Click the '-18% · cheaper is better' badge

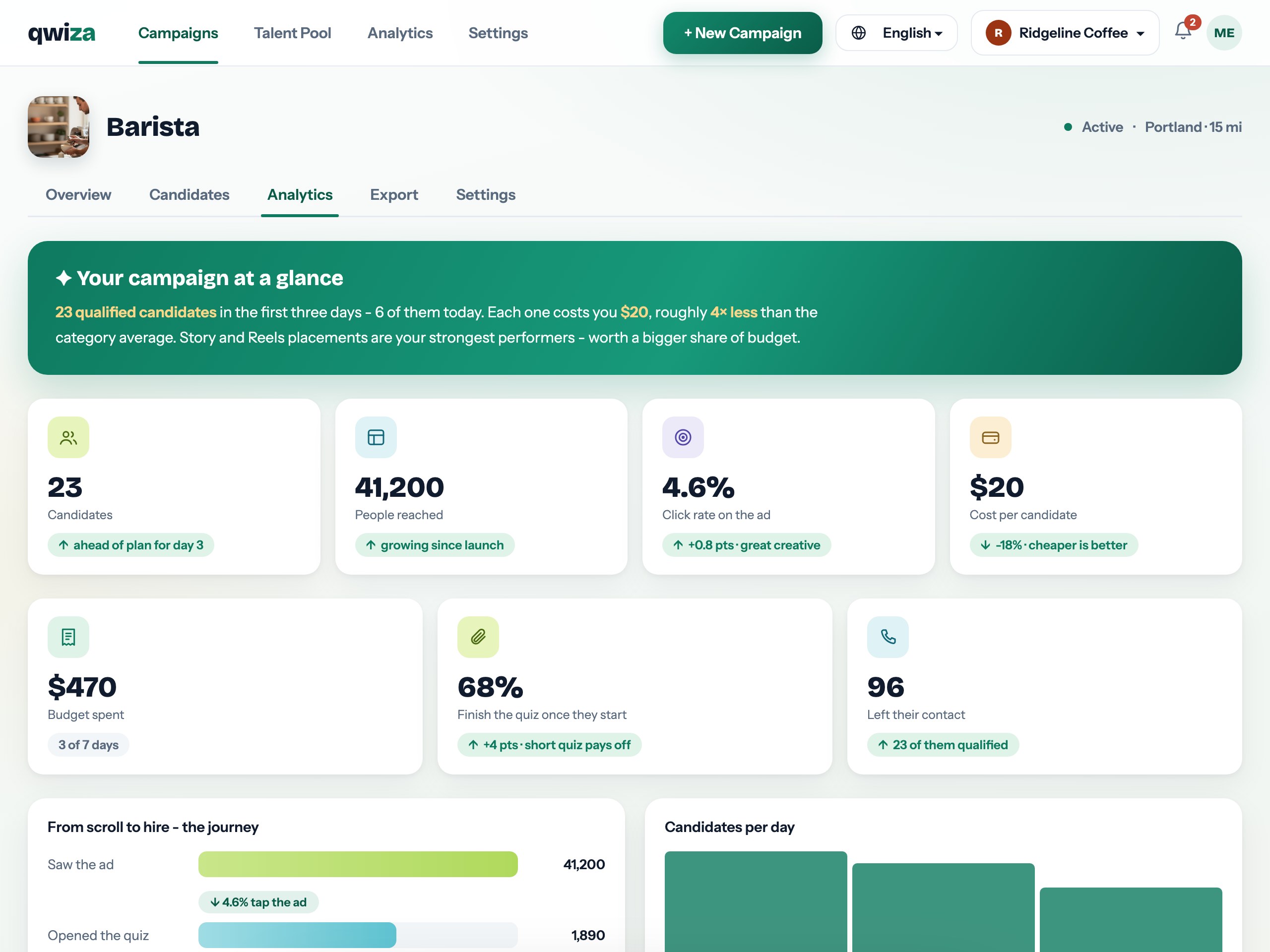pos(1054,545)
